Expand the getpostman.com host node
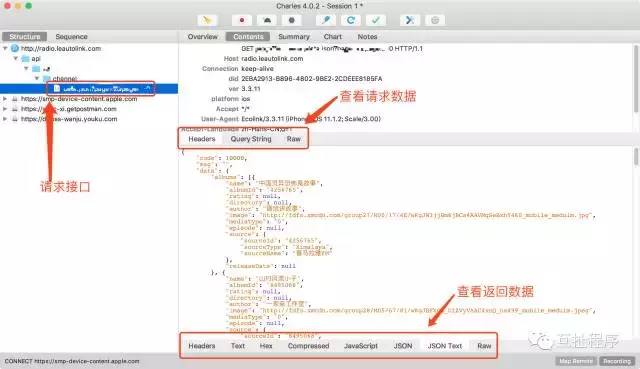The image size is (640, 369). click(x=5, y=109)
